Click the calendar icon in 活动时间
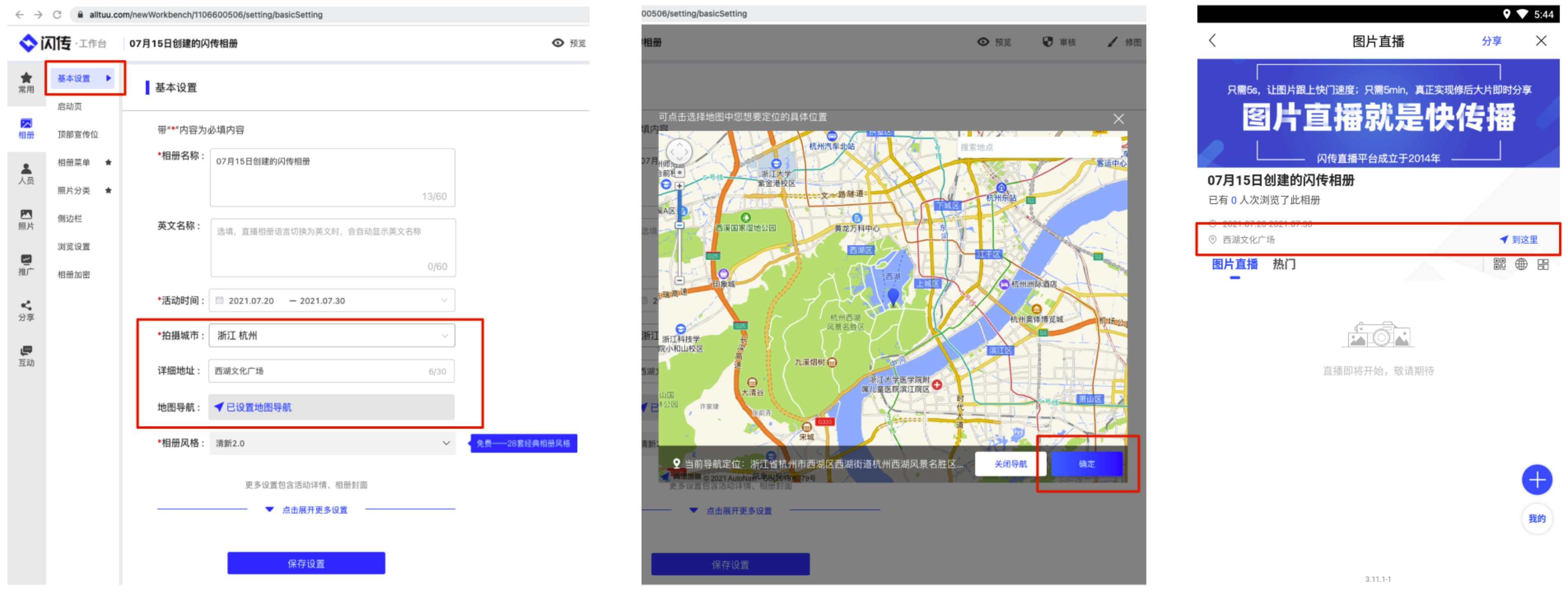Screen dimensions: 1568x595 [x=220, y=300]
